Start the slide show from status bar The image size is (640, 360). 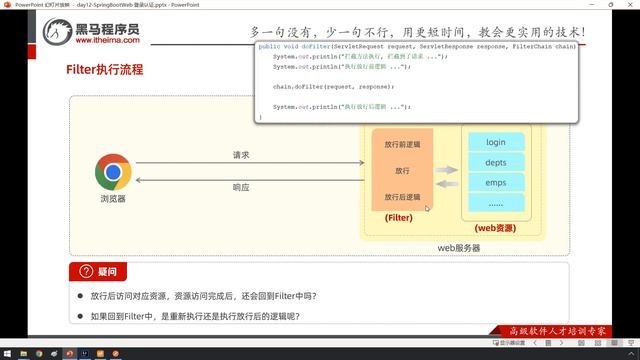pyautogui.click(x=631, y=343)
